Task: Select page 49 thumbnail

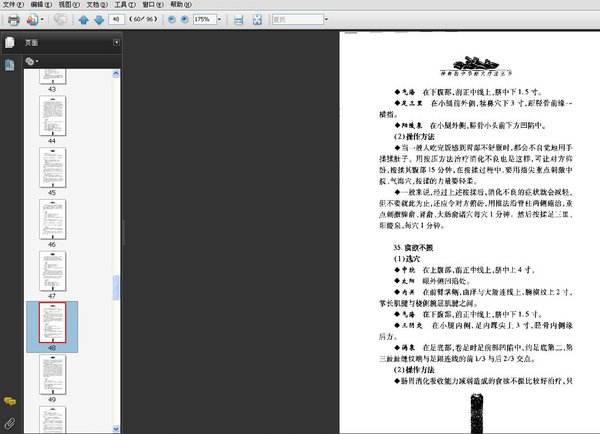Action: pos(52,374)
